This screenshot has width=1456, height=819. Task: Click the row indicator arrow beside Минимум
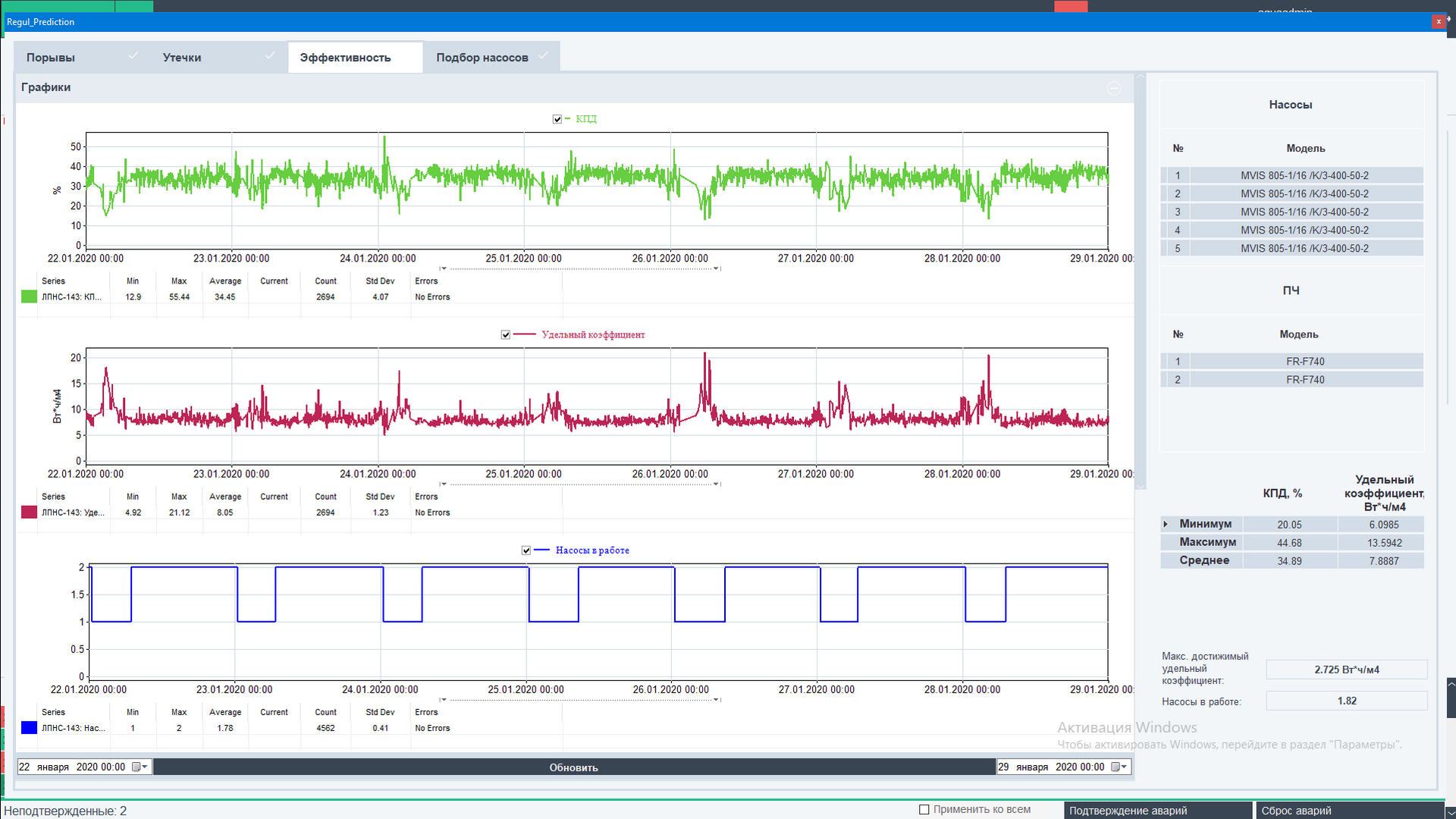tap(1166, 524)
